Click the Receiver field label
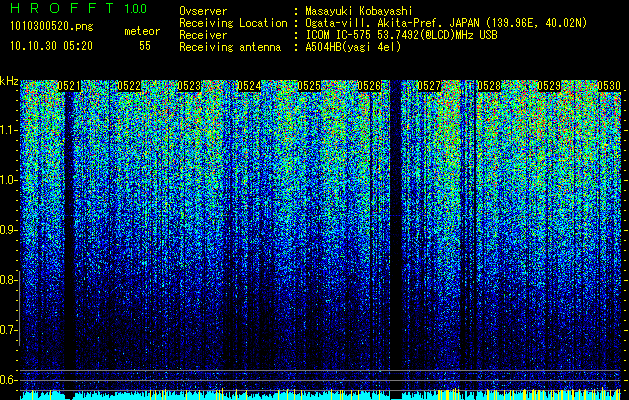 pyautogui.click(x=203, y=35)
